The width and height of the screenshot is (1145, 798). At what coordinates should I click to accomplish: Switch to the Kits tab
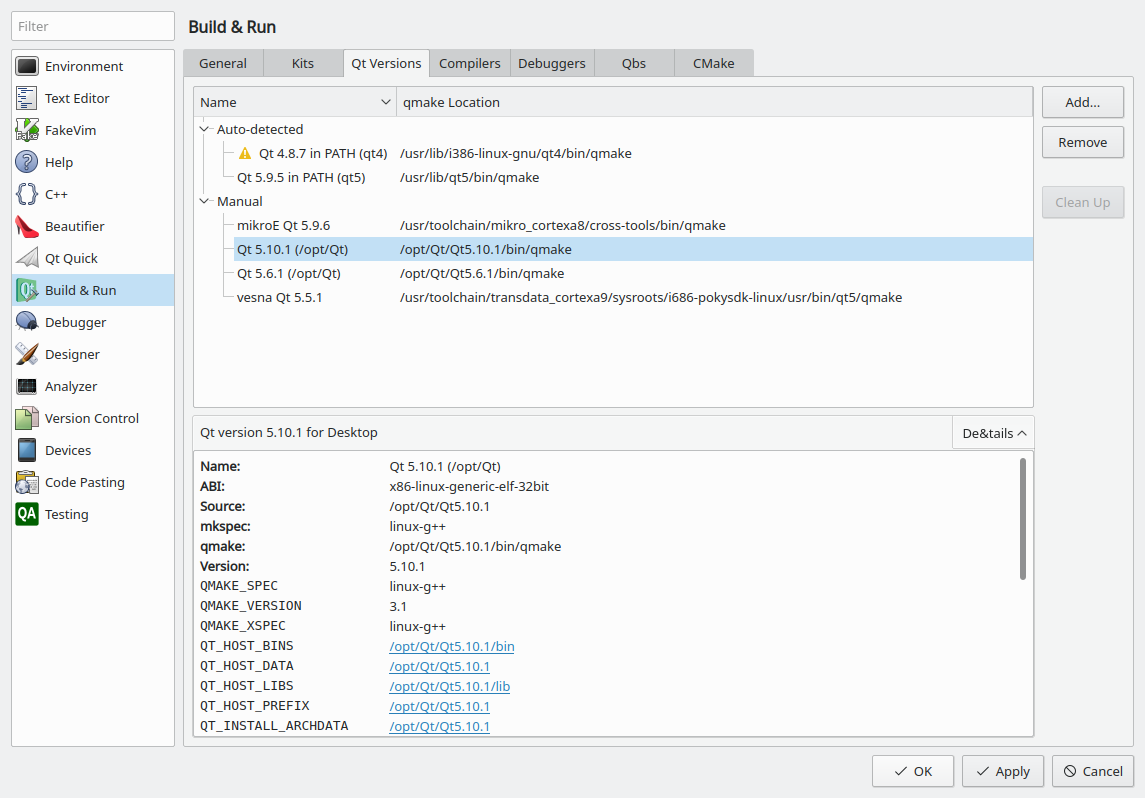pyautogui.click(x=303, y=63)
